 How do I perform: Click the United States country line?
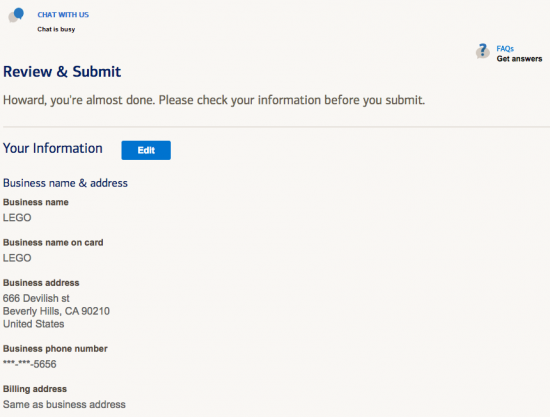pyautogui.click(x=33, y=324)
